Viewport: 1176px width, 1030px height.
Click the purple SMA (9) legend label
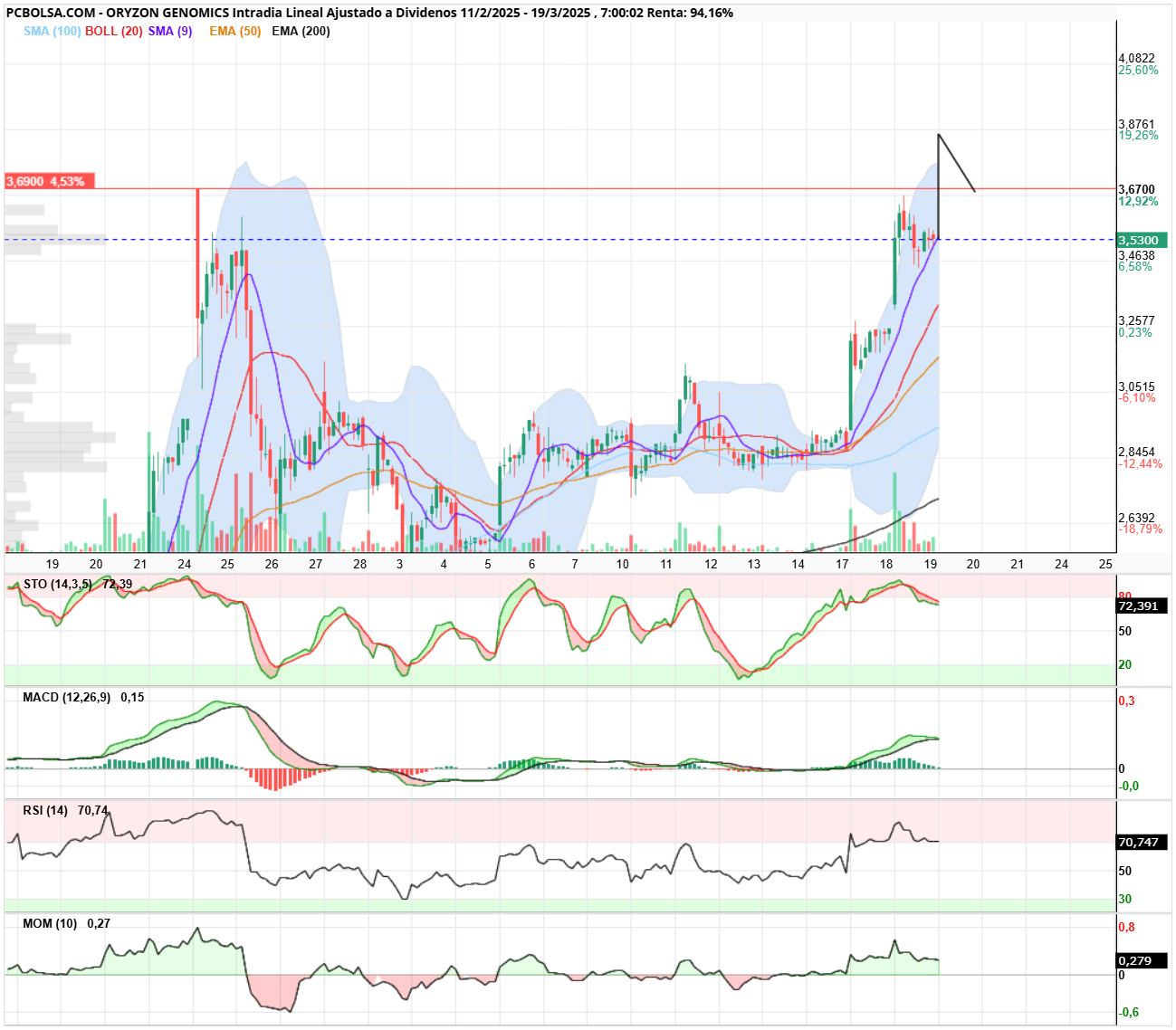(170, 31)
